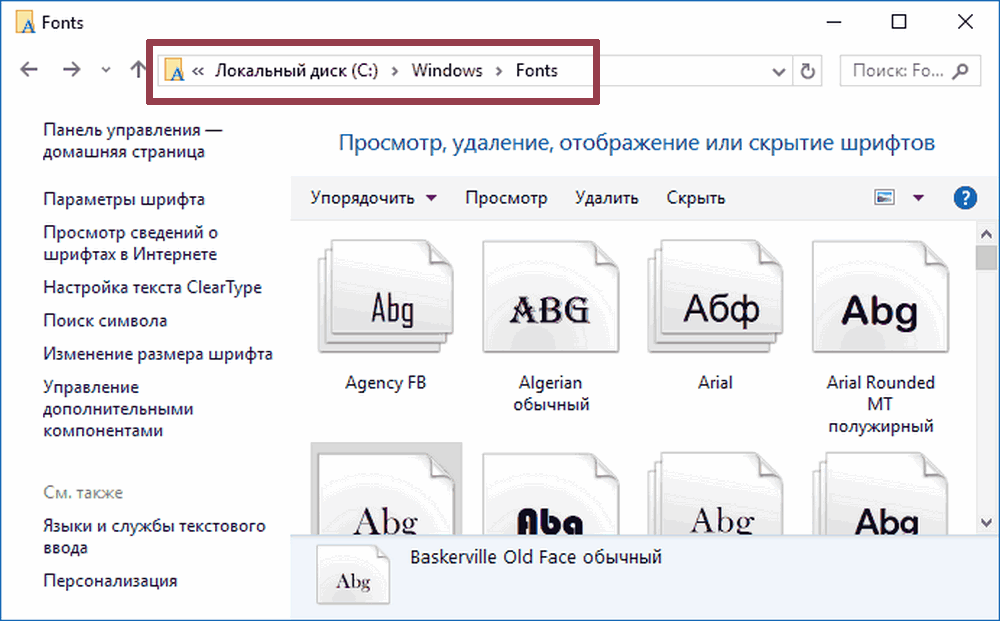Open Настройка текста ClearType link

152,287
